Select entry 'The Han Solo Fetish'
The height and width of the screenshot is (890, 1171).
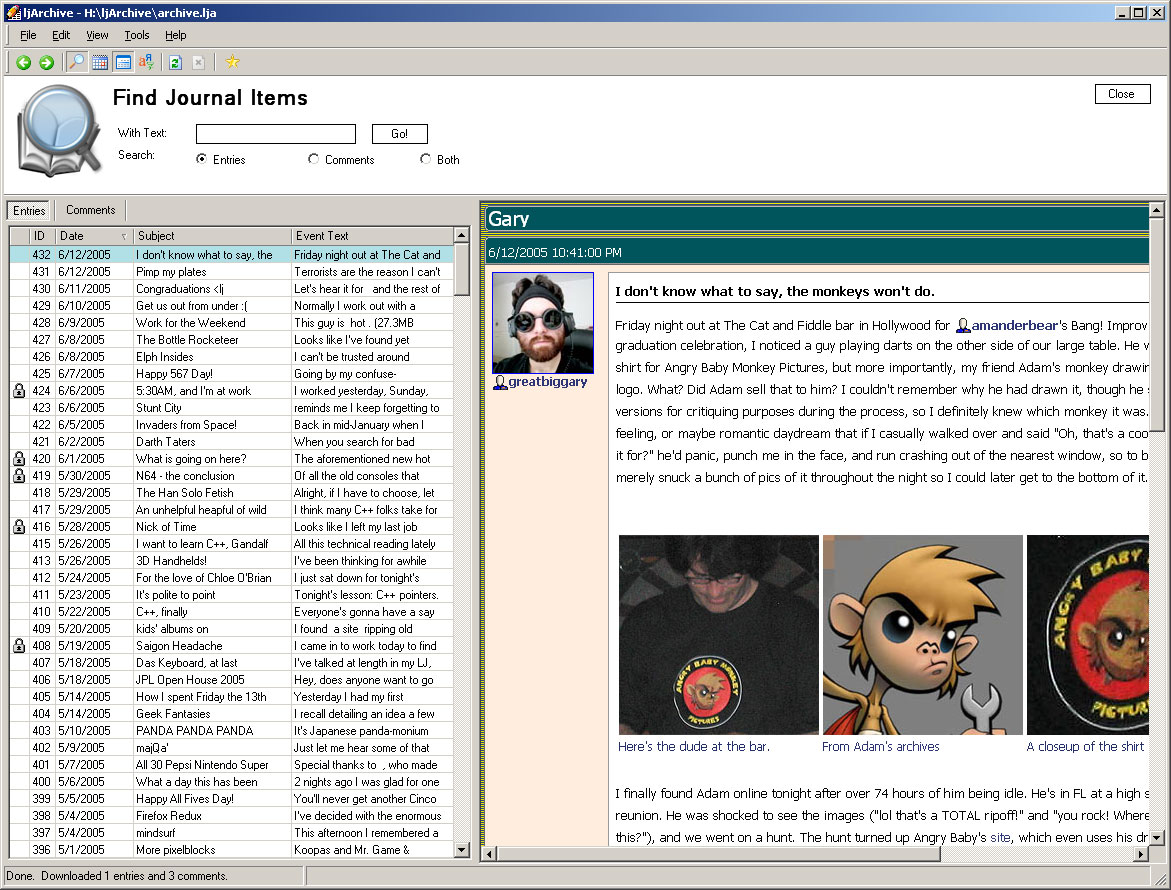pyautogui.click(x=232, y=493)
